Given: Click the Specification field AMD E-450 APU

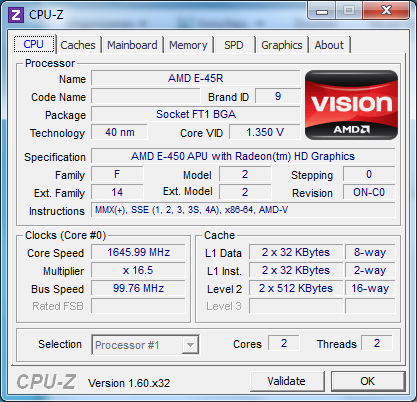Looking at the screenshot, I should point(243,156).
